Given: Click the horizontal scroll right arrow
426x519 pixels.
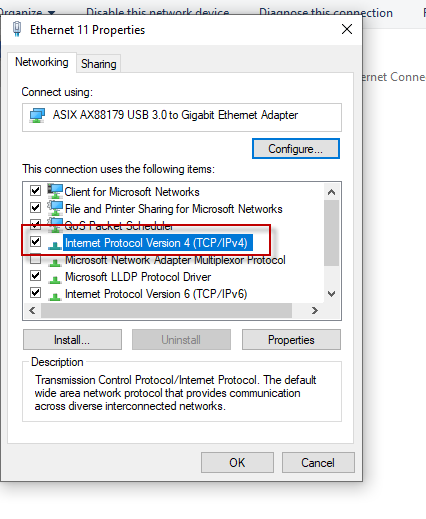Looking at the screenshot, I should (x=314, y=311).
